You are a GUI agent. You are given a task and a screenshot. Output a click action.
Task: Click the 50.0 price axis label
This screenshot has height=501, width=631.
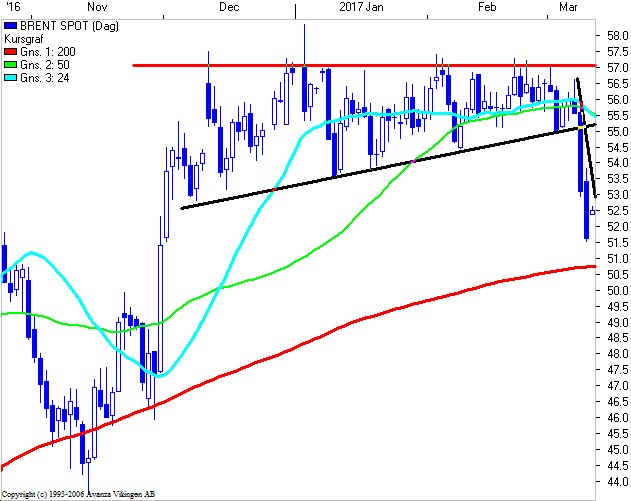[x=617, y=290]
